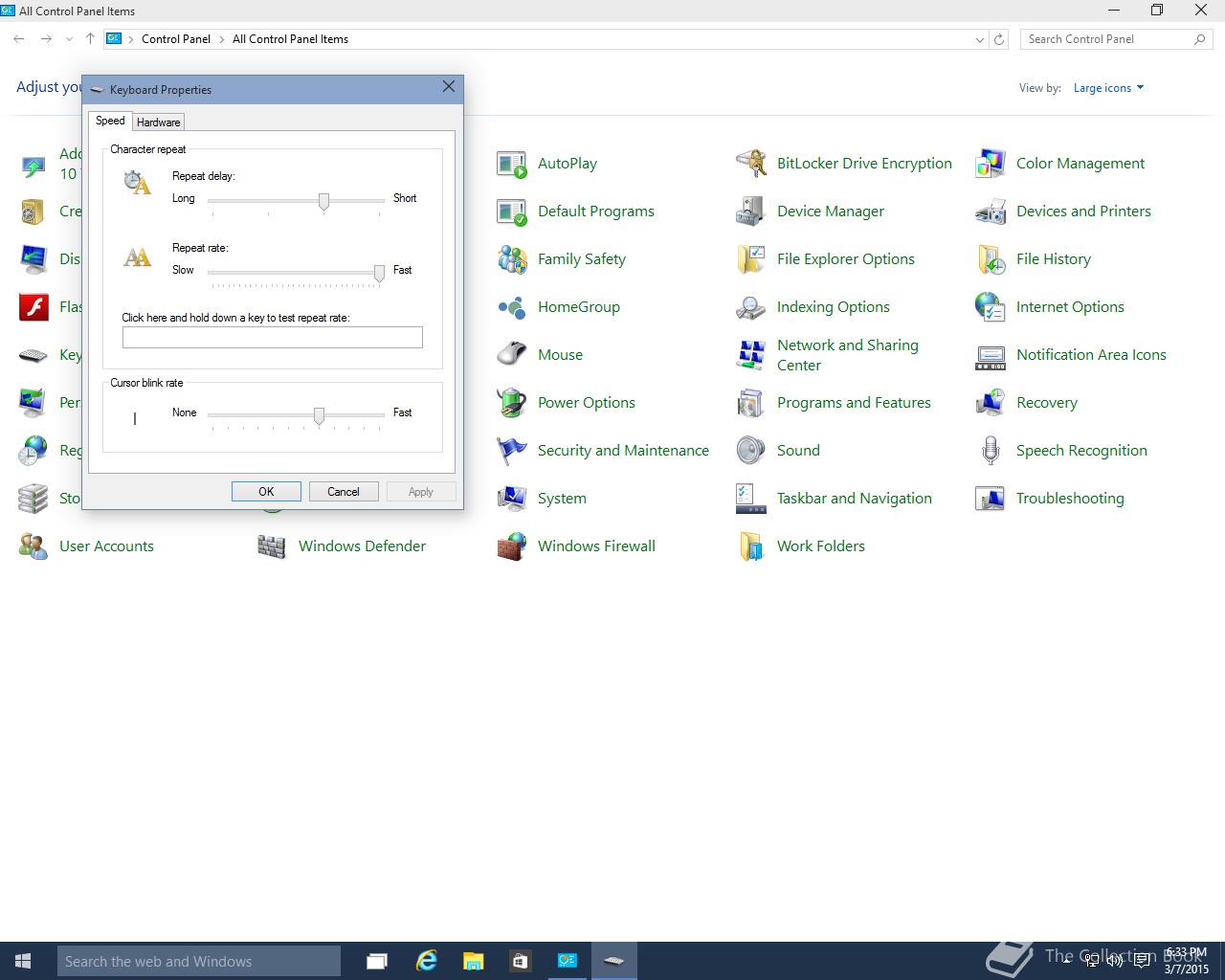Image resolution: width=1225 pixels, height=980 pixels.
Task: Open the Sound link text
Action: coord(798,451)
